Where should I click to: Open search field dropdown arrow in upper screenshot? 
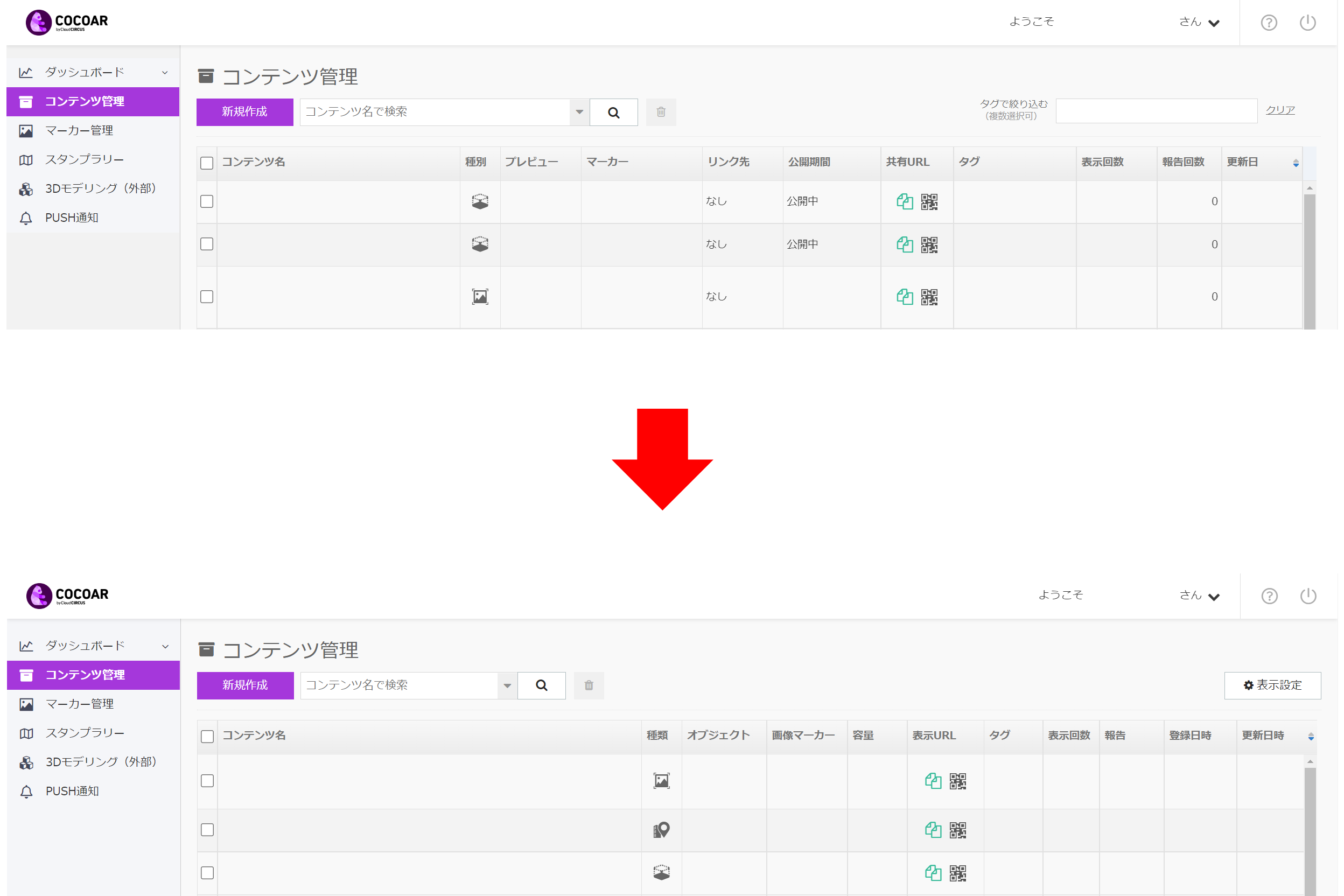[579, 112]
